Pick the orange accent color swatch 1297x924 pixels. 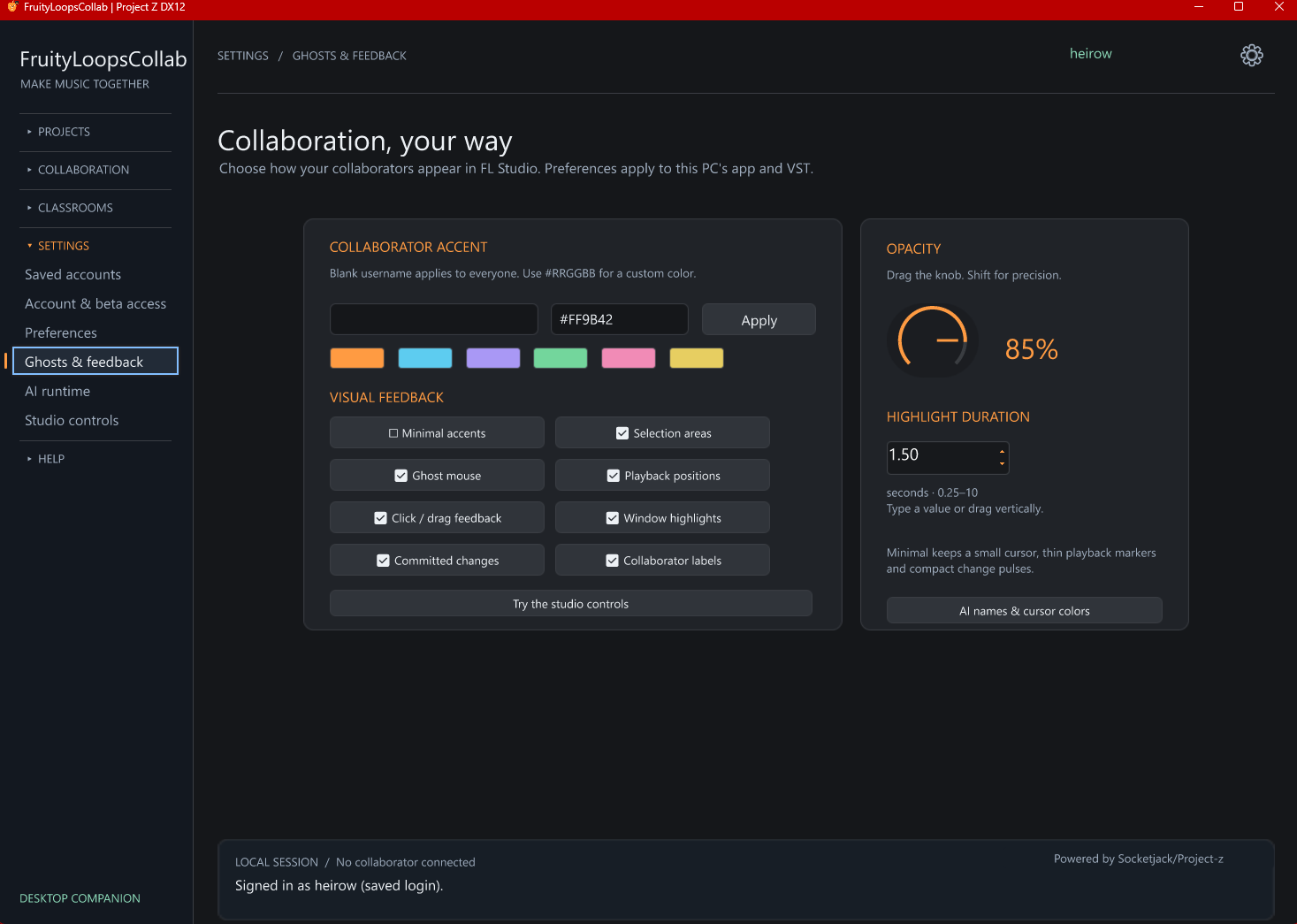357,358
